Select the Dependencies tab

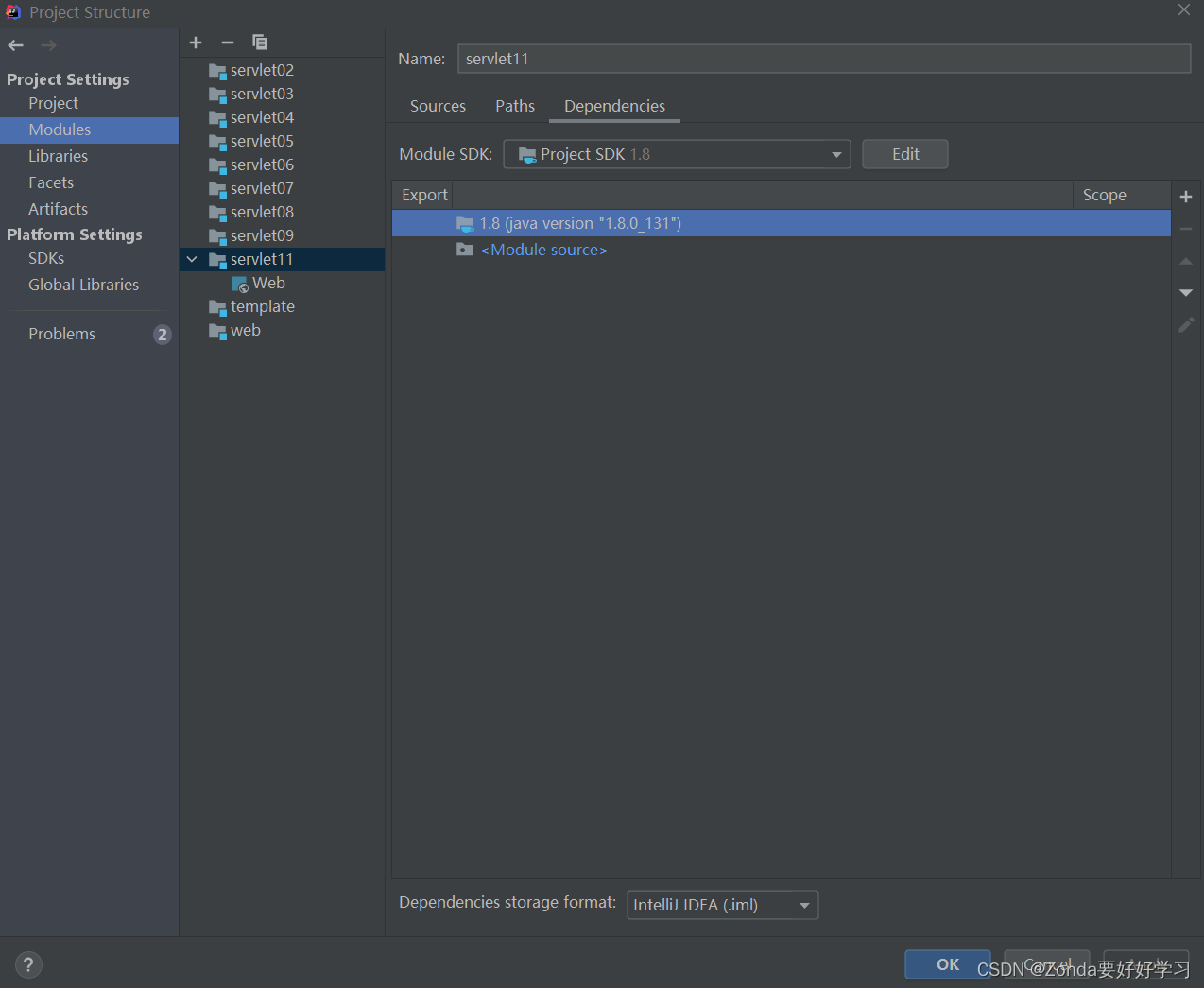point(614,106)
